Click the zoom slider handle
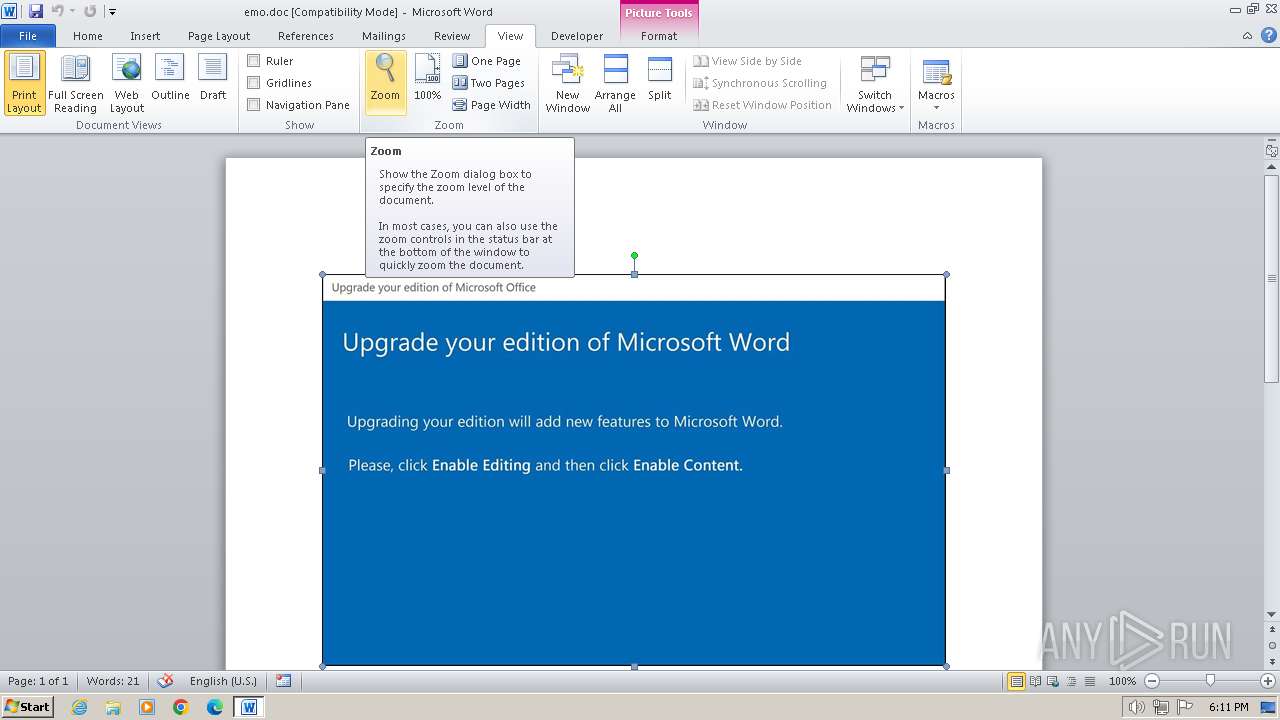The height and width of the screenshot is (720, 1280). point(1210,681)
